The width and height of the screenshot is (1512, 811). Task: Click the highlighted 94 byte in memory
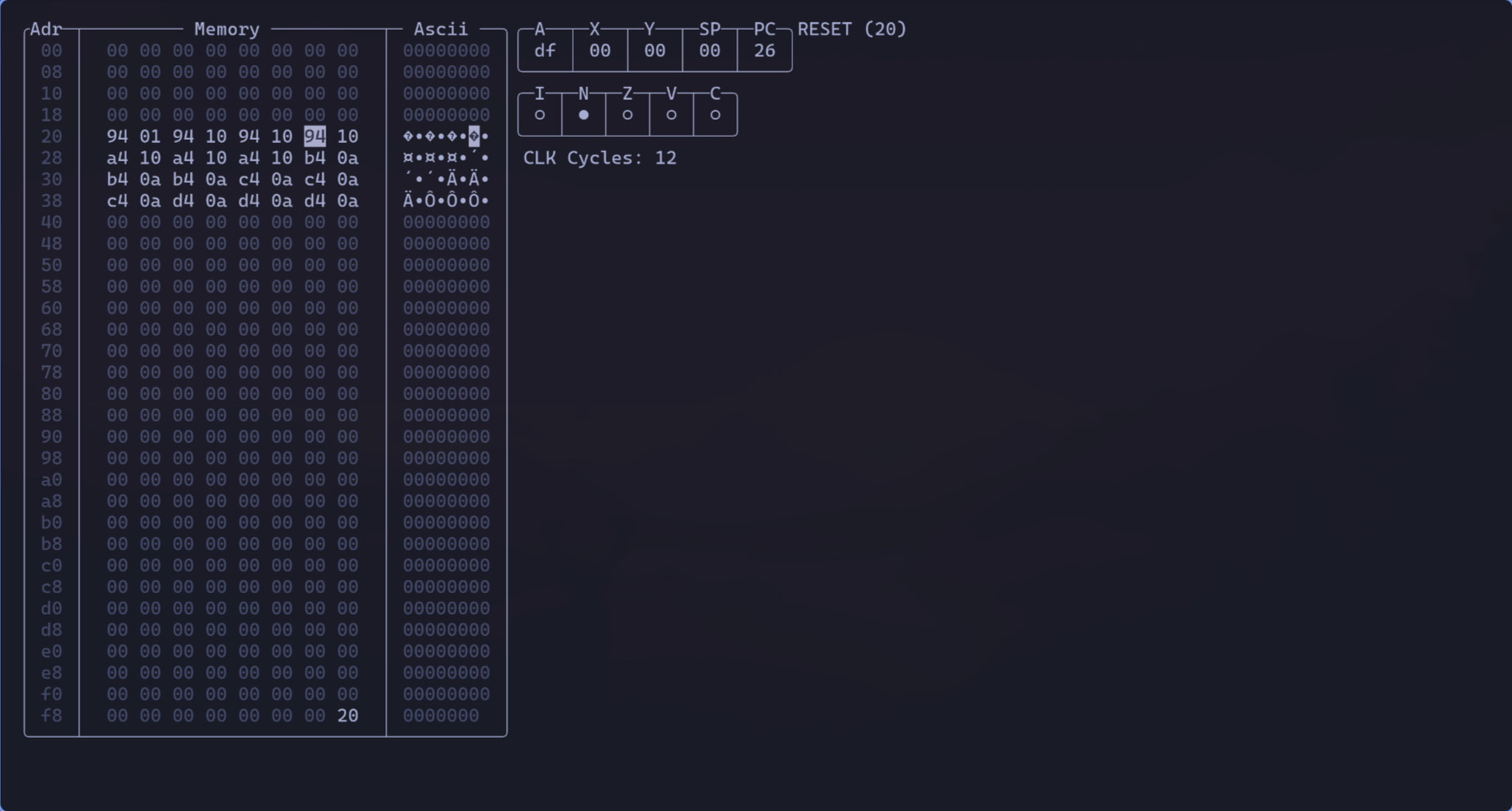click(315, 136)
